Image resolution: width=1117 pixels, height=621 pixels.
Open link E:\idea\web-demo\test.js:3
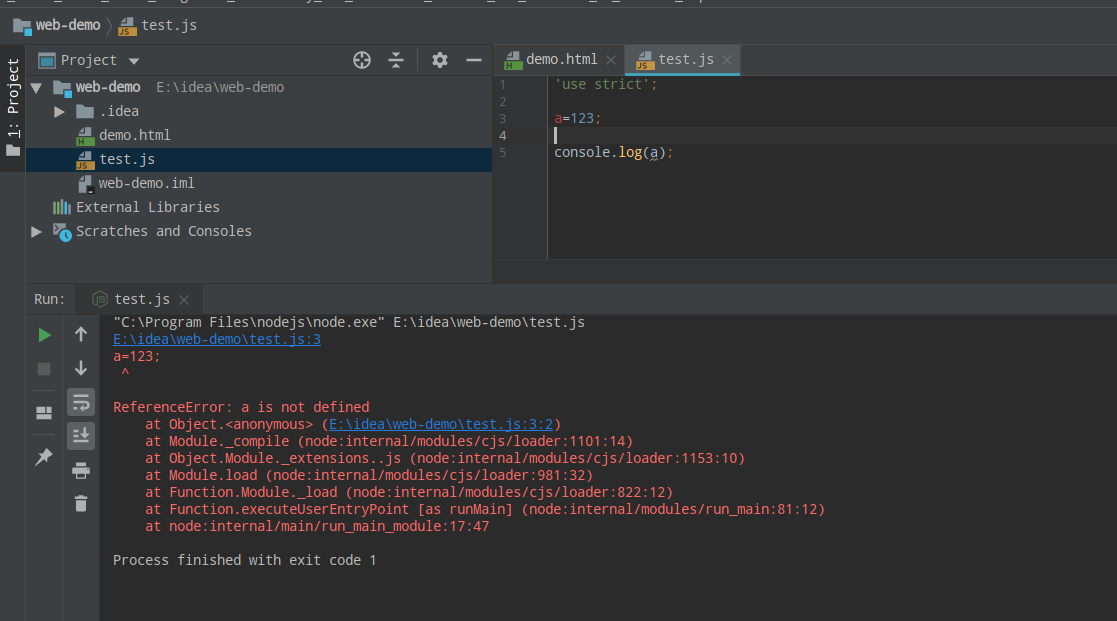point(217,339)
